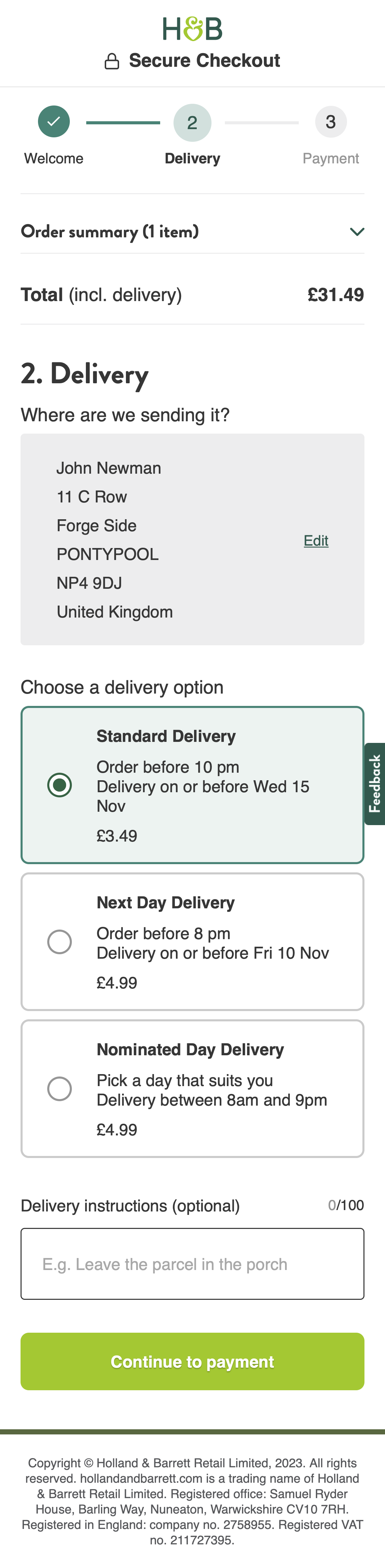The image size is (385, 1568).
Task: Select Next Day Delivery radio button
Action: (x=60, y=942)
